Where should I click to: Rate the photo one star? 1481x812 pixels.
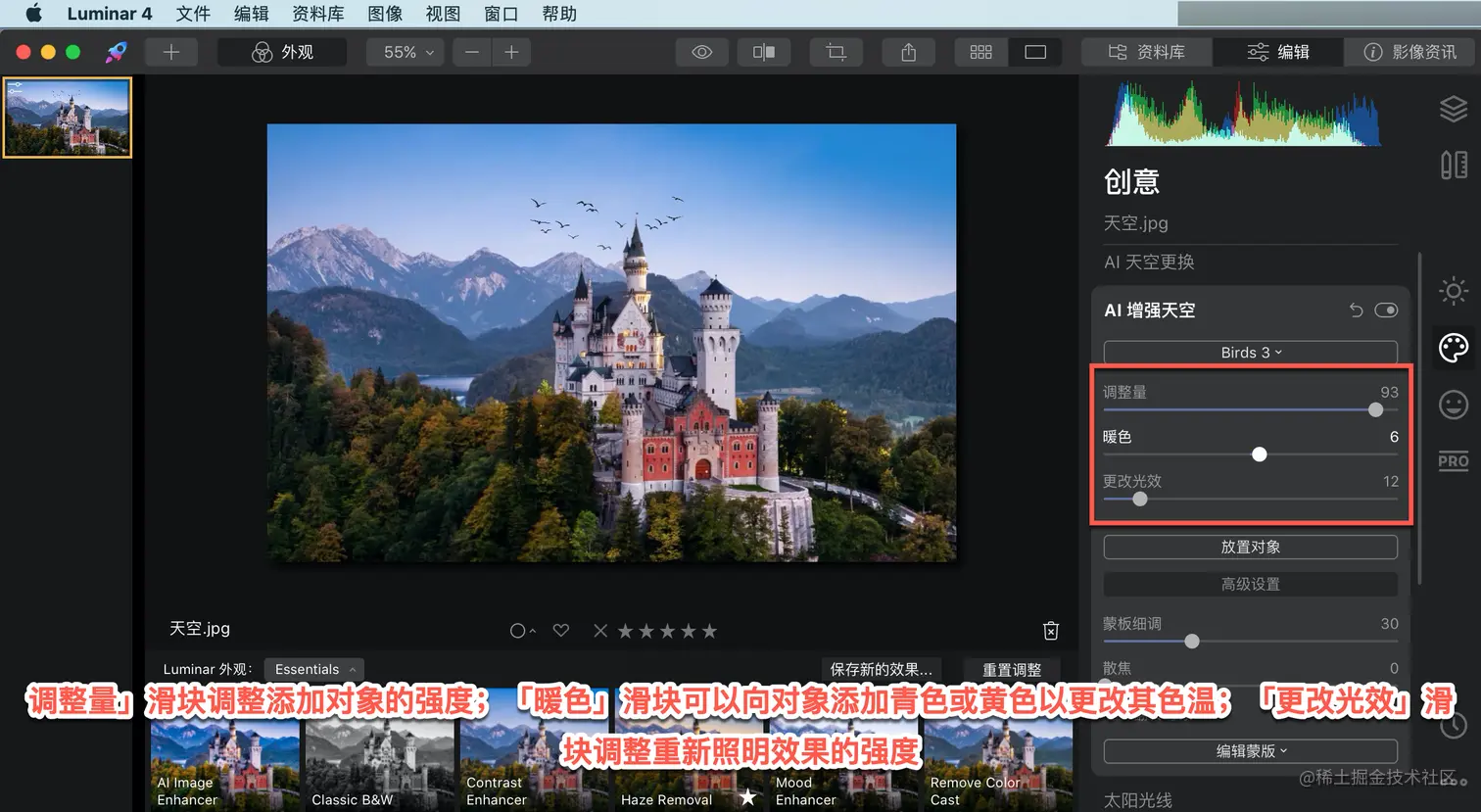(625, 631)
